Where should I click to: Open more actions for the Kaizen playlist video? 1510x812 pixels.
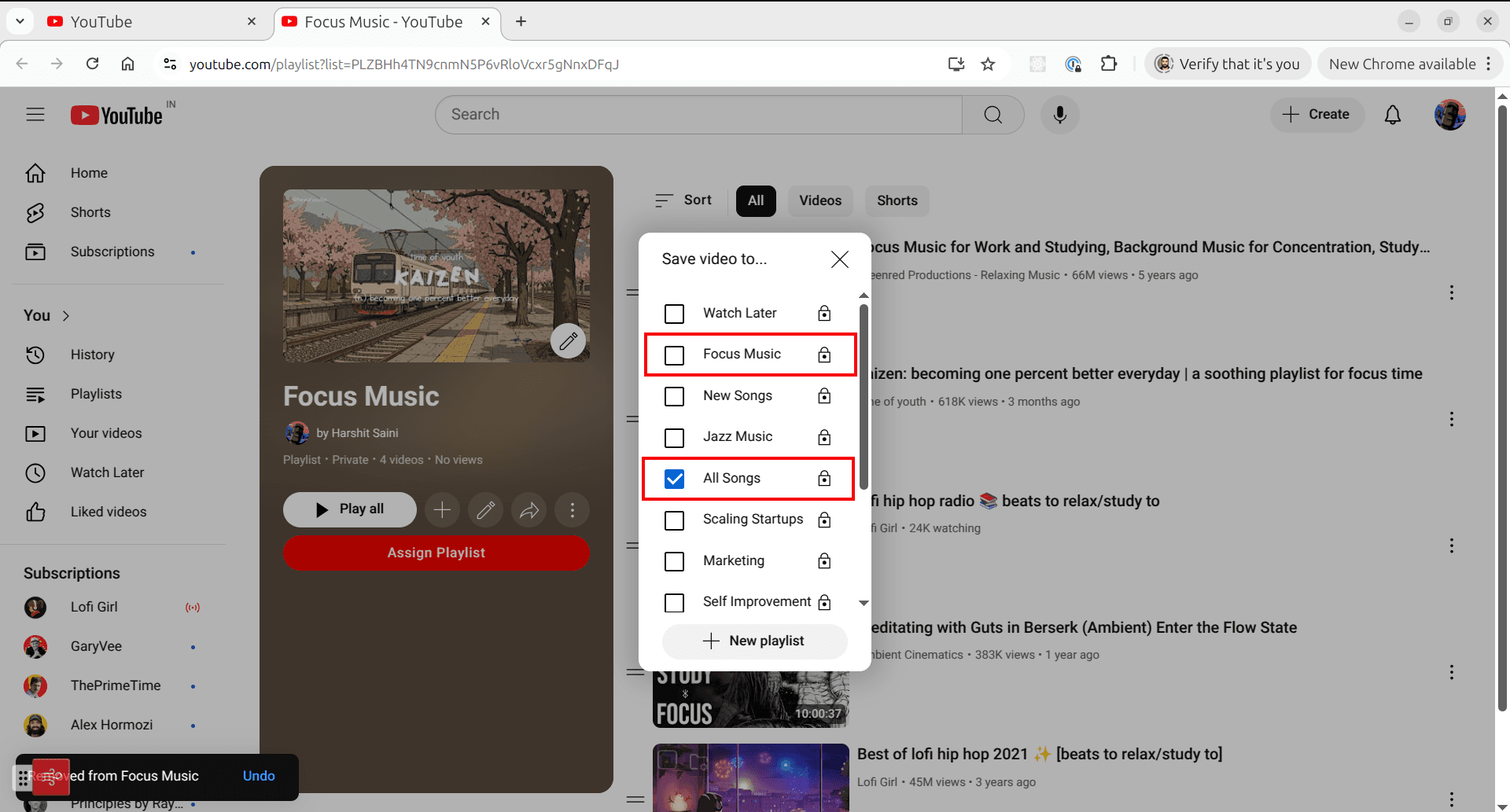[x=1452, y=419]
